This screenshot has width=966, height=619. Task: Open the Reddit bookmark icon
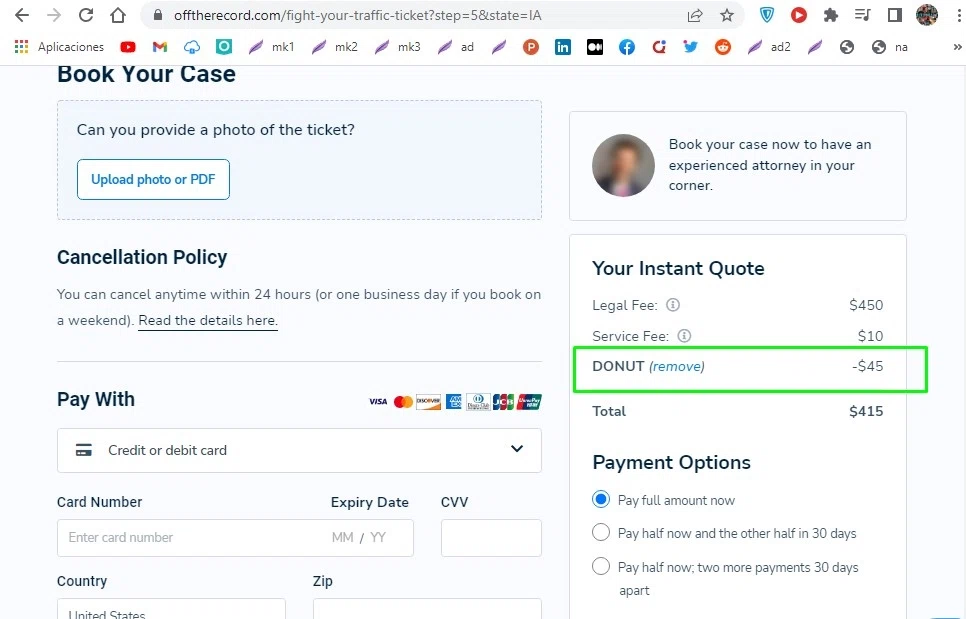[x=723, y=47]
